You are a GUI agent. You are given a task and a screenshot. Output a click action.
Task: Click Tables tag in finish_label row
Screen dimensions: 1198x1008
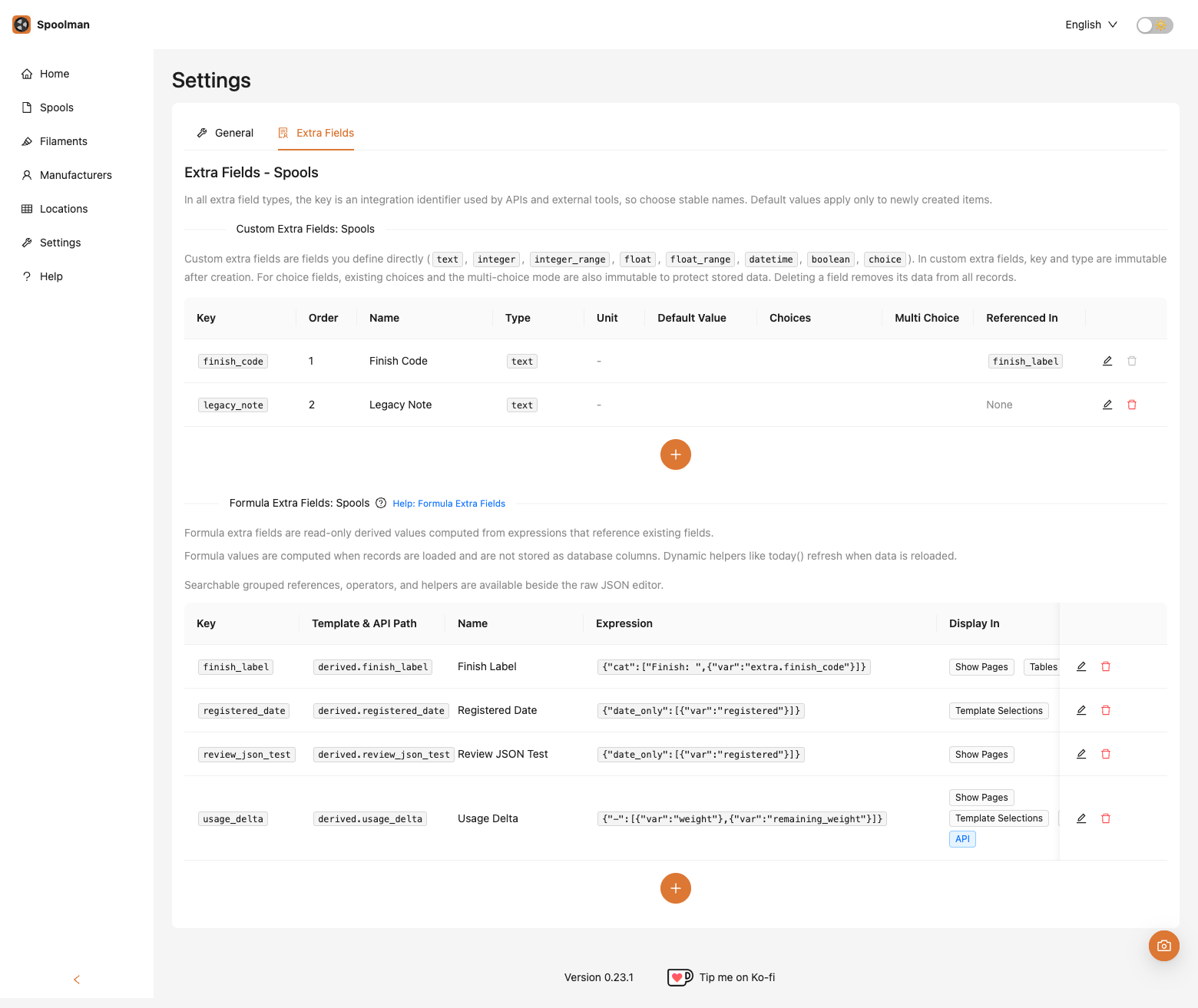coord(1043,667)
